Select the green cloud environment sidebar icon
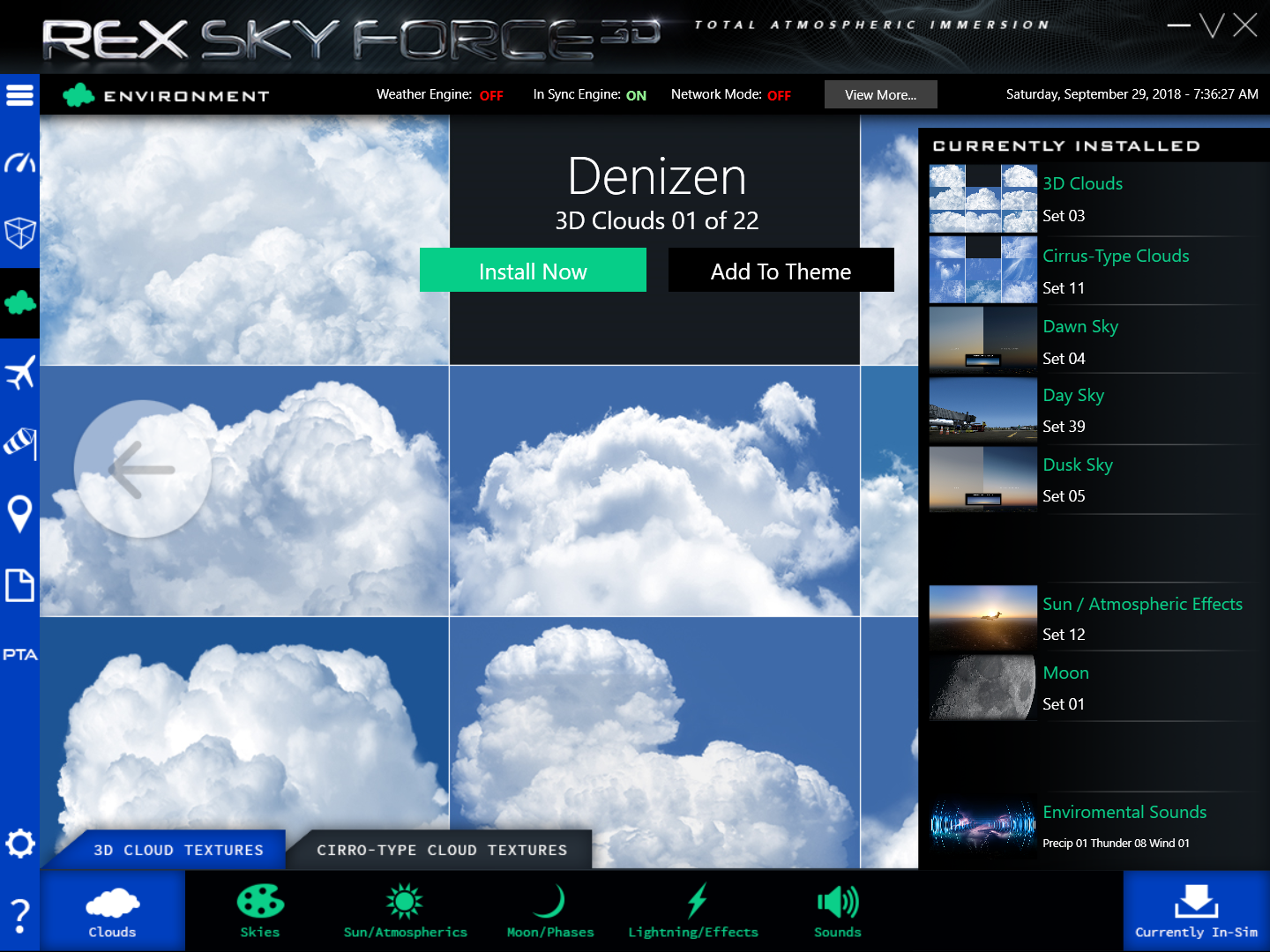Viewport: 1270px width, 952px height. click(x=19, y=303)
